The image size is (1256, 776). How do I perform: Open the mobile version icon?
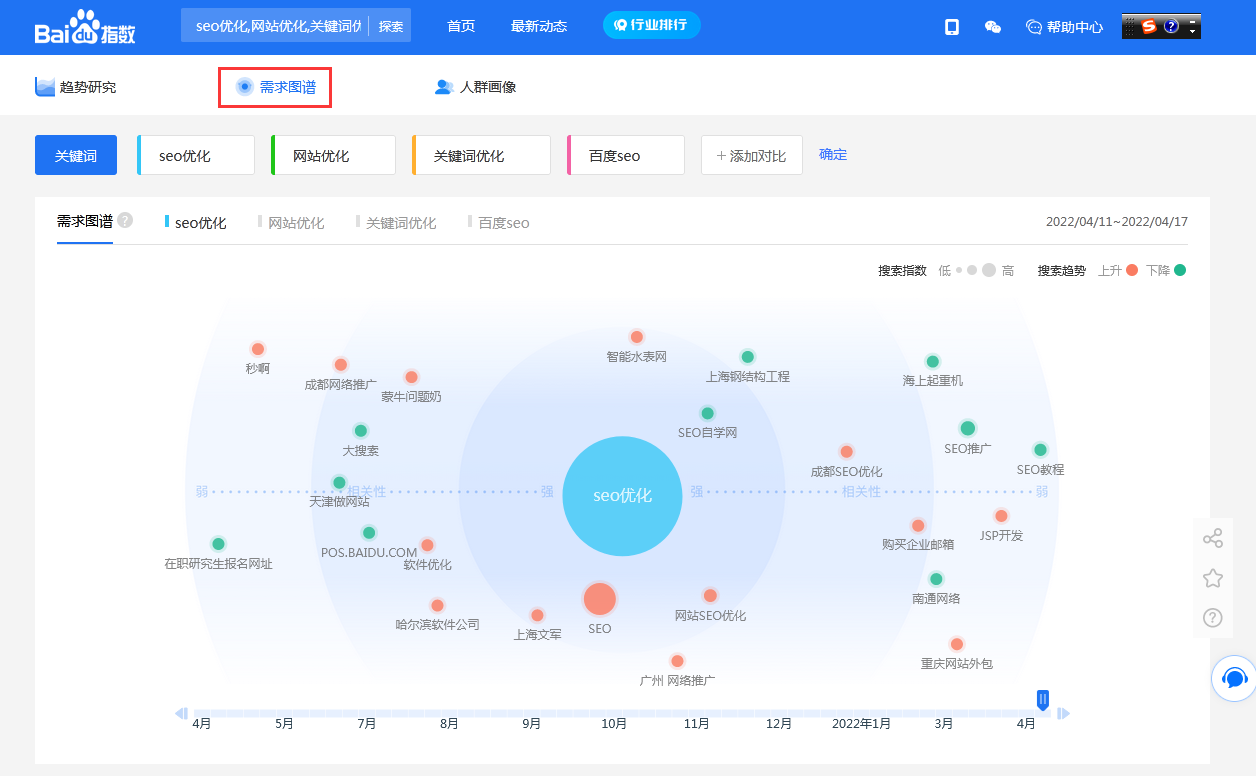952,27
